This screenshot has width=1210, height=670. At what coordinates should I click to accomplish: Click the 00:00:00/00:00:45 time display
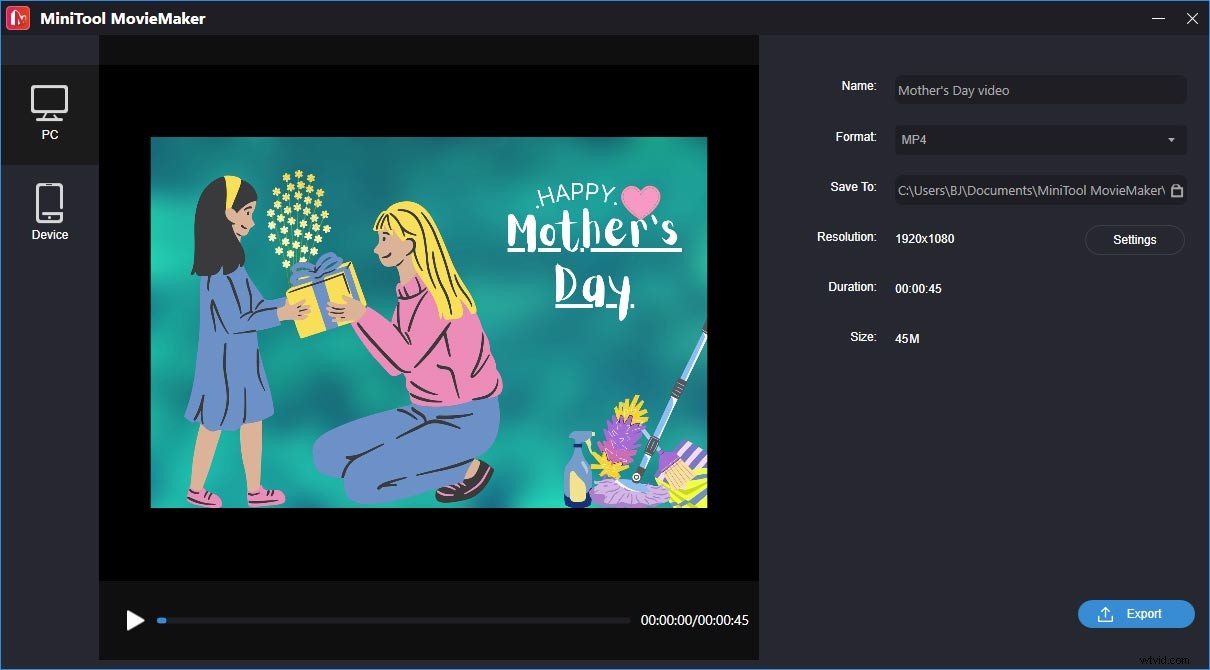coord(694,620)
